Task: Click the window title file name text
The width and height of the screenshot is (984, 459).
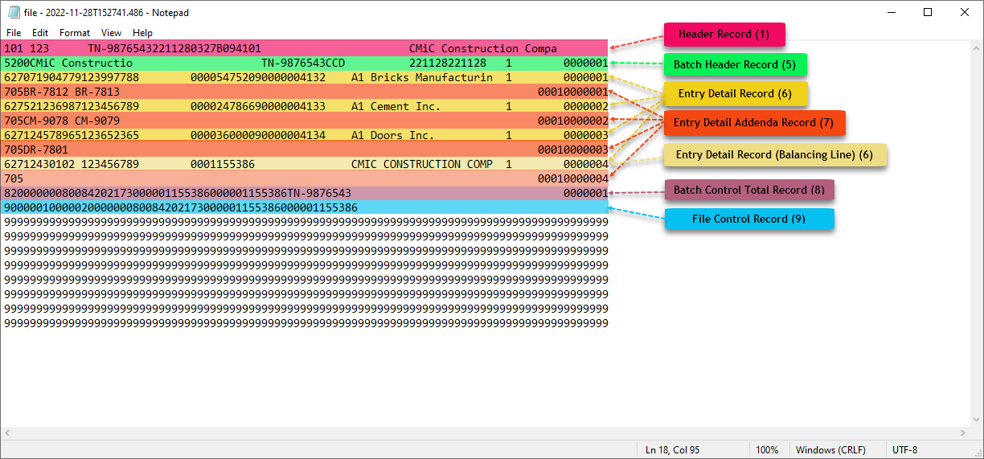Action: [106, 13]
